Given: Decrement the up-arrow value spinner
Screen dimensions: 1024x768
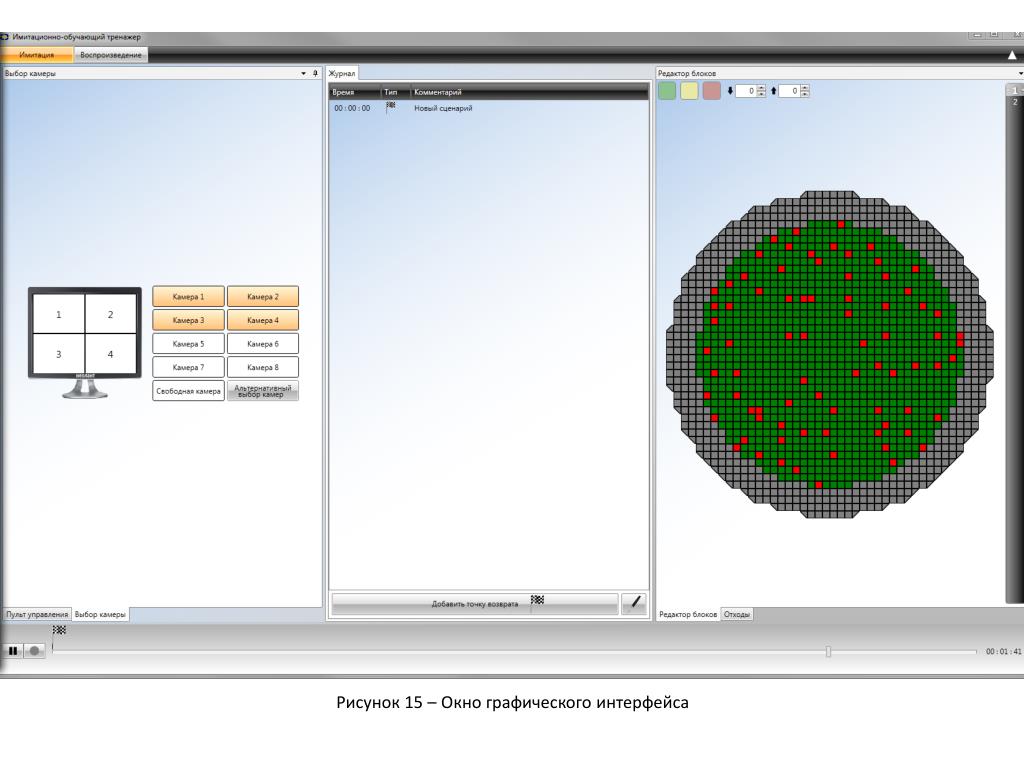Looking at the screenshot, I should (805, 94).
